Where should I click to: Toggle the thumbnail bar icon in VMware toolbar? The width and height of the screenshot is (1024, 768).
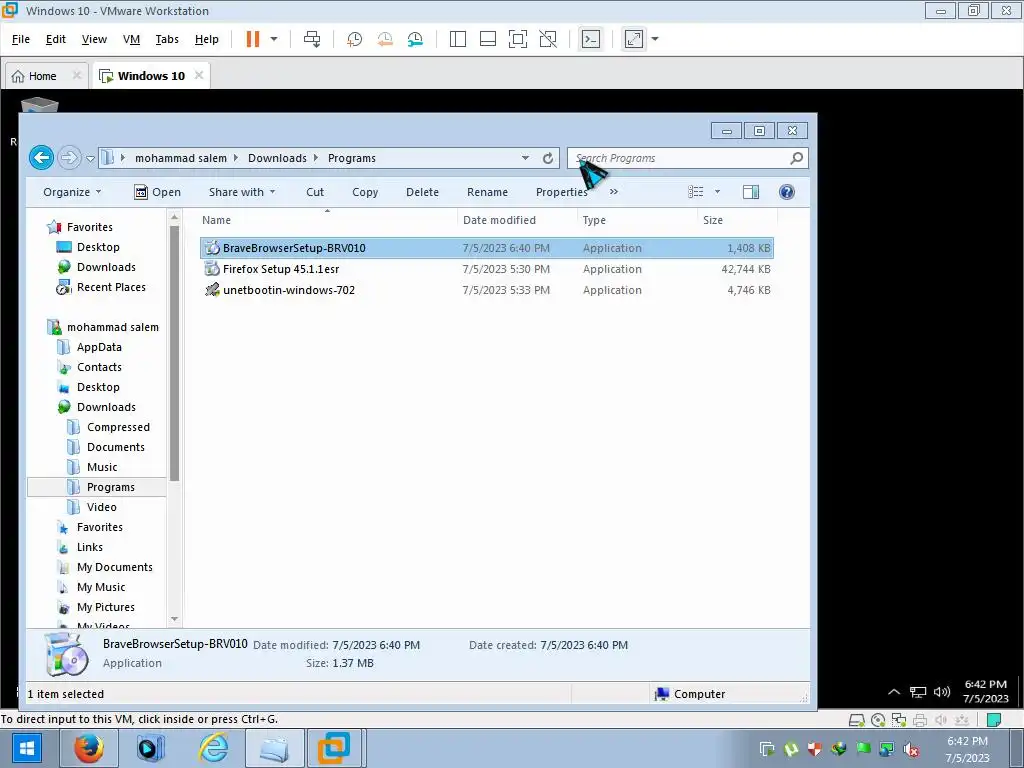[x=488, y=39]
